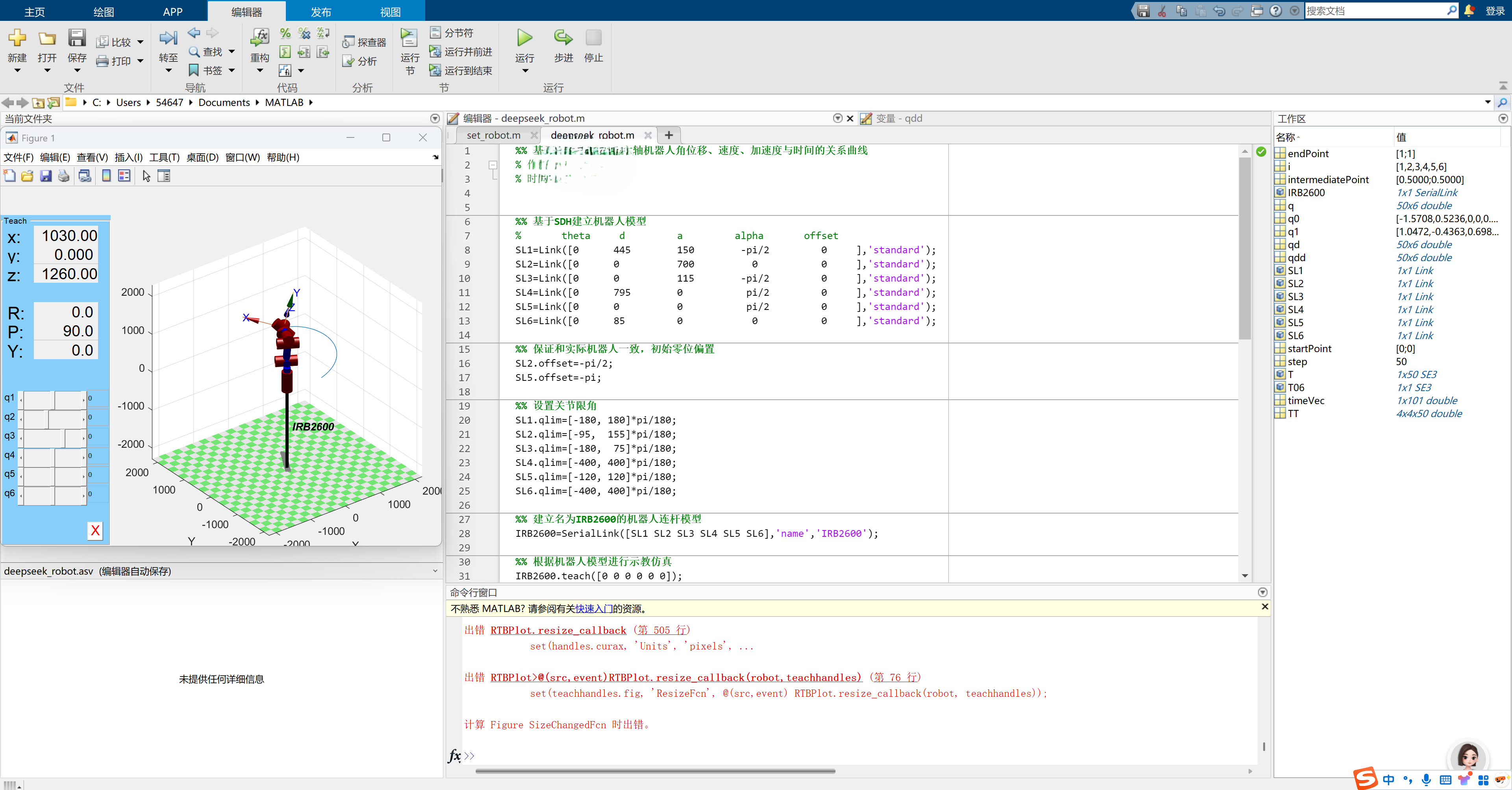Screen dimensions: 1512x790
Task: Open the Refactor tool icon
Action: coord(259,38)
